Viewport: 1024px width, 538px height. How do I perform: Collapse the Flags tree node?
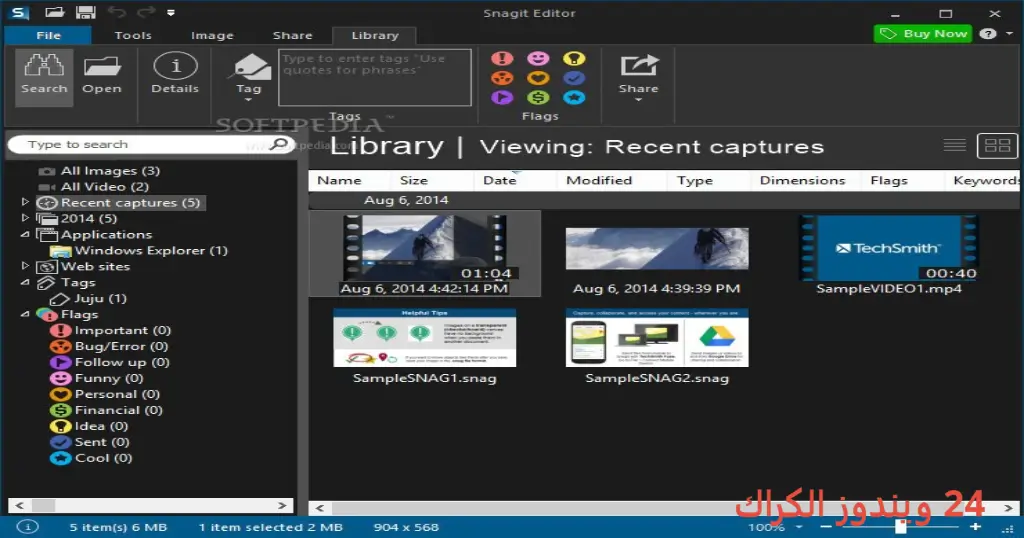coord(25,314)
